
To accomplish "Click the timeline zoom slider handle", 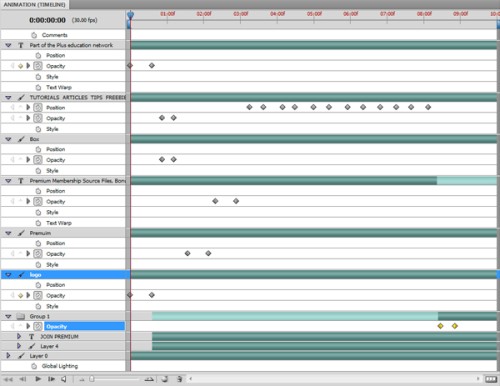I will [92, 379].
